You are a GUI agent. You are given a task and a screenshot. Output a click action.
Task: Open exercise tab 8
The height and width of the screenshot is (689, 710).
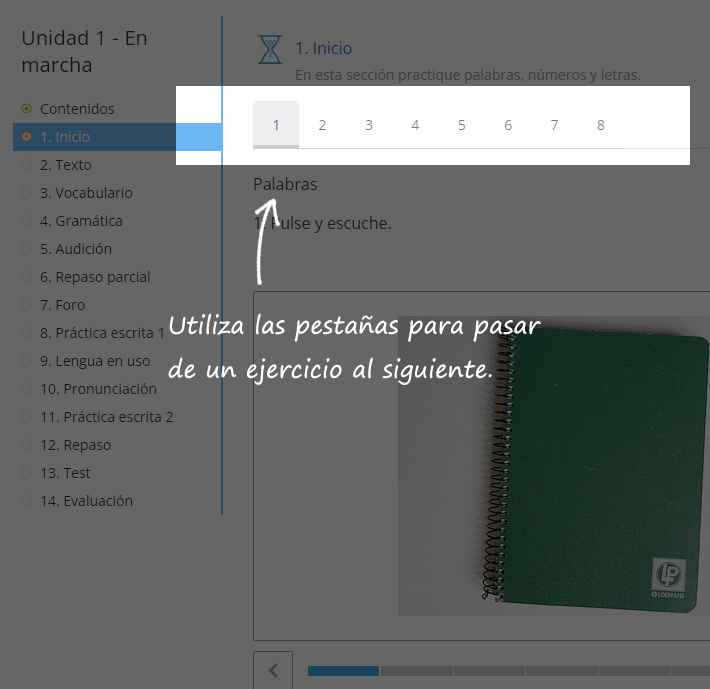600,125
